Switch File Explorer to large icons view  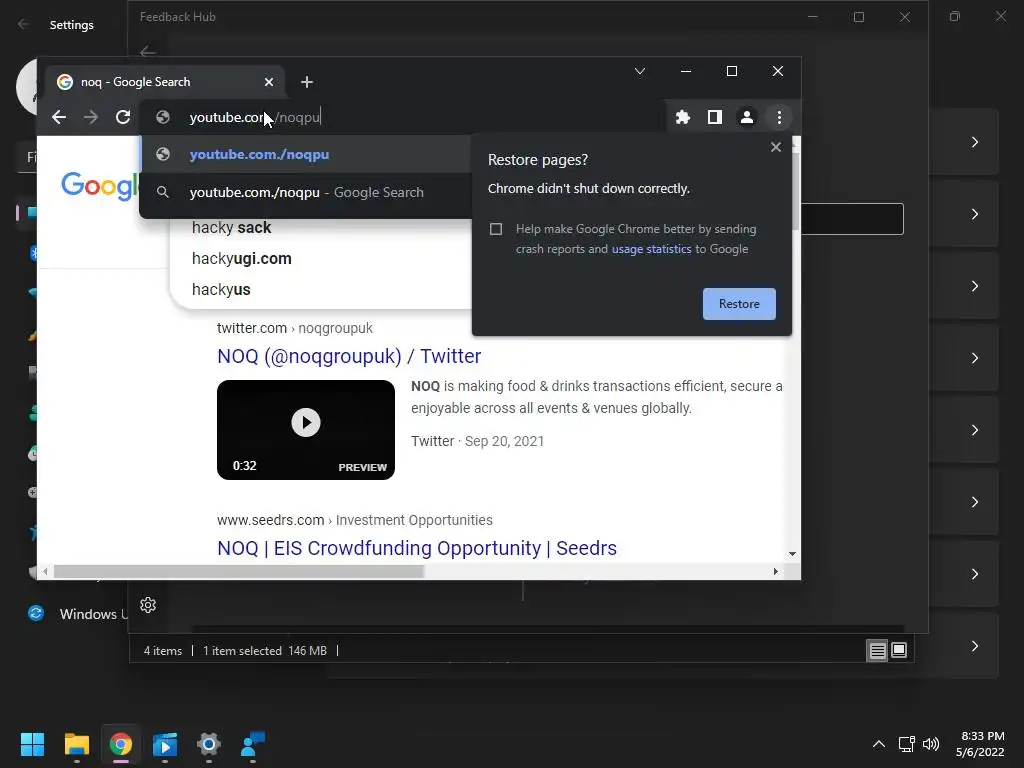tap(899, 650)
